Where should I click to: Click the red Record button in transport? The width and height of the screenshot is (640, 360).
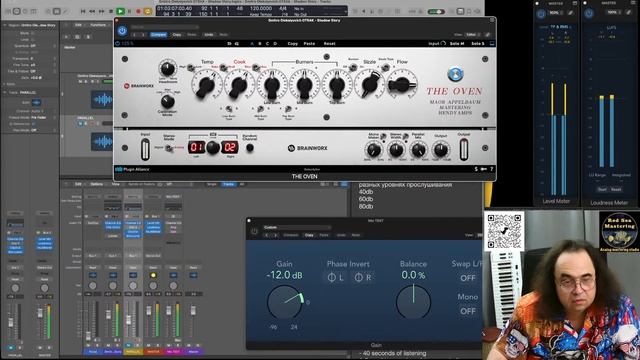pos(138,11)
